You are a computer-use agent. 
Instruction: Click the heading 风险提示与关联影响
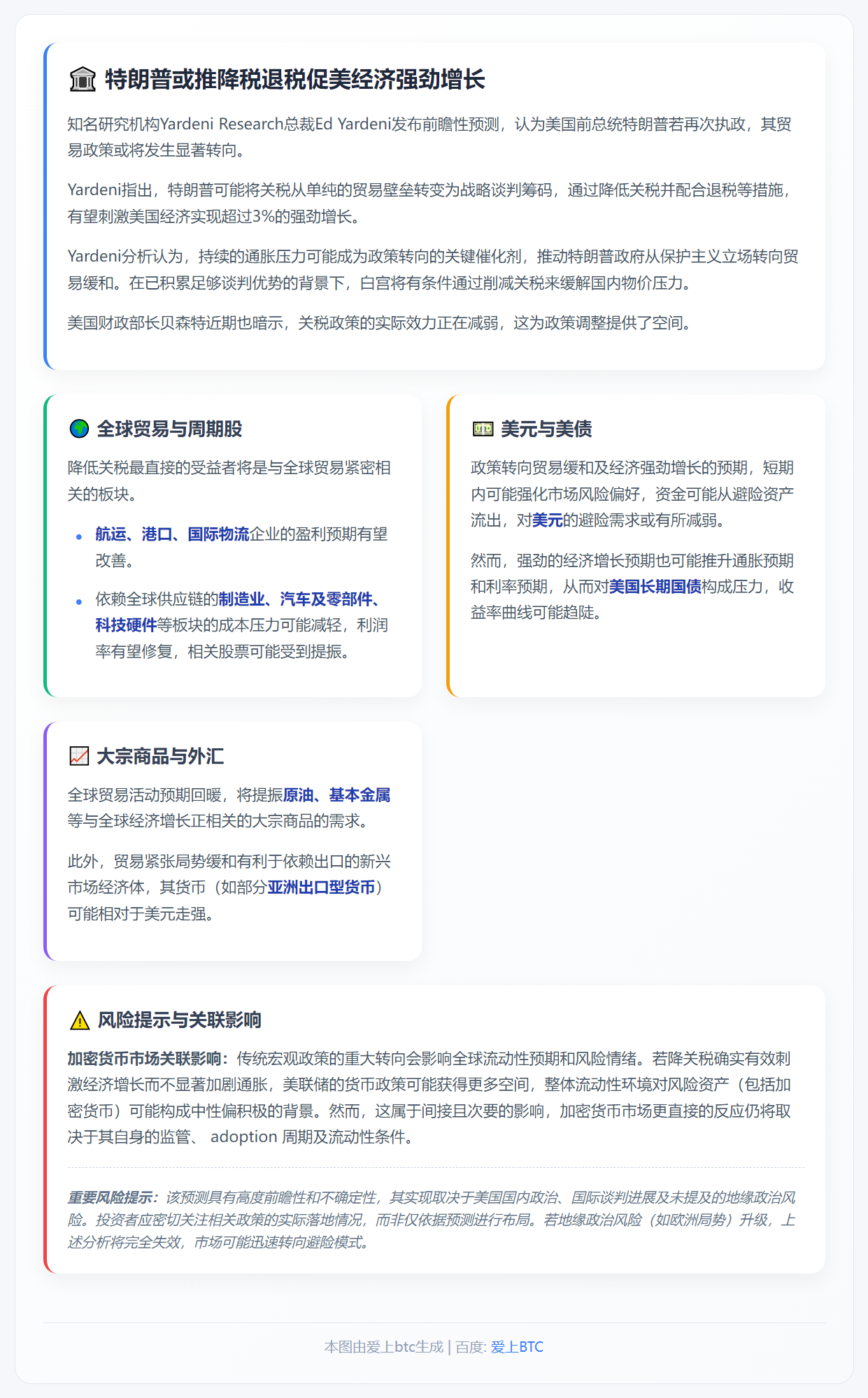pos(179,1020)
